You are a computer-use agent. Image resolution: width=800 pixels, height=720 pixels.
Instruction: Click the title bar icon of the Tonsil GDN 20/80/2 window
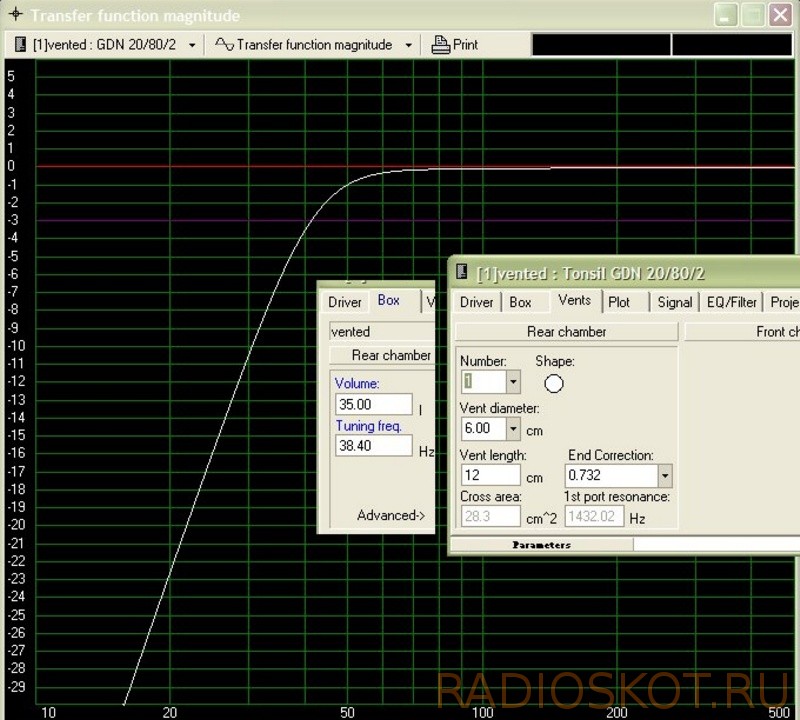coord(462,271)
